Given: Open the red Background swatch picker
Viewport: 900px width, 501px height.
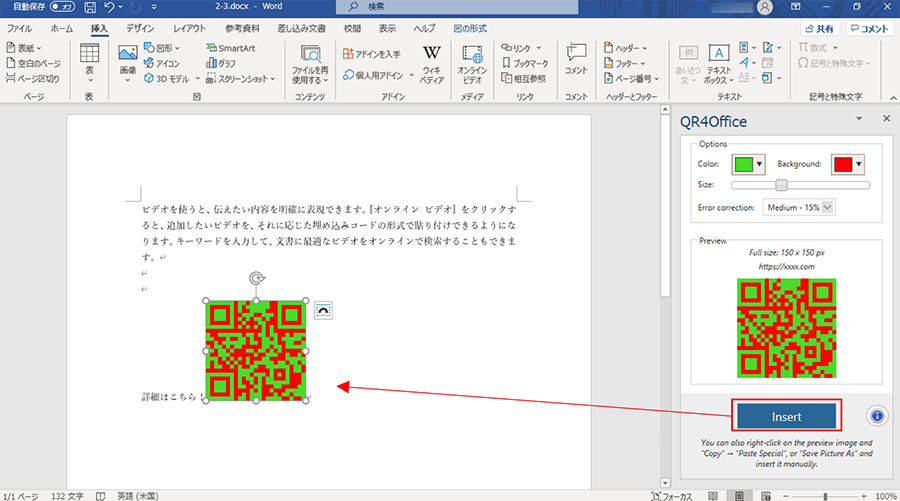Looking at the screenshot, I should pos(848,164).
